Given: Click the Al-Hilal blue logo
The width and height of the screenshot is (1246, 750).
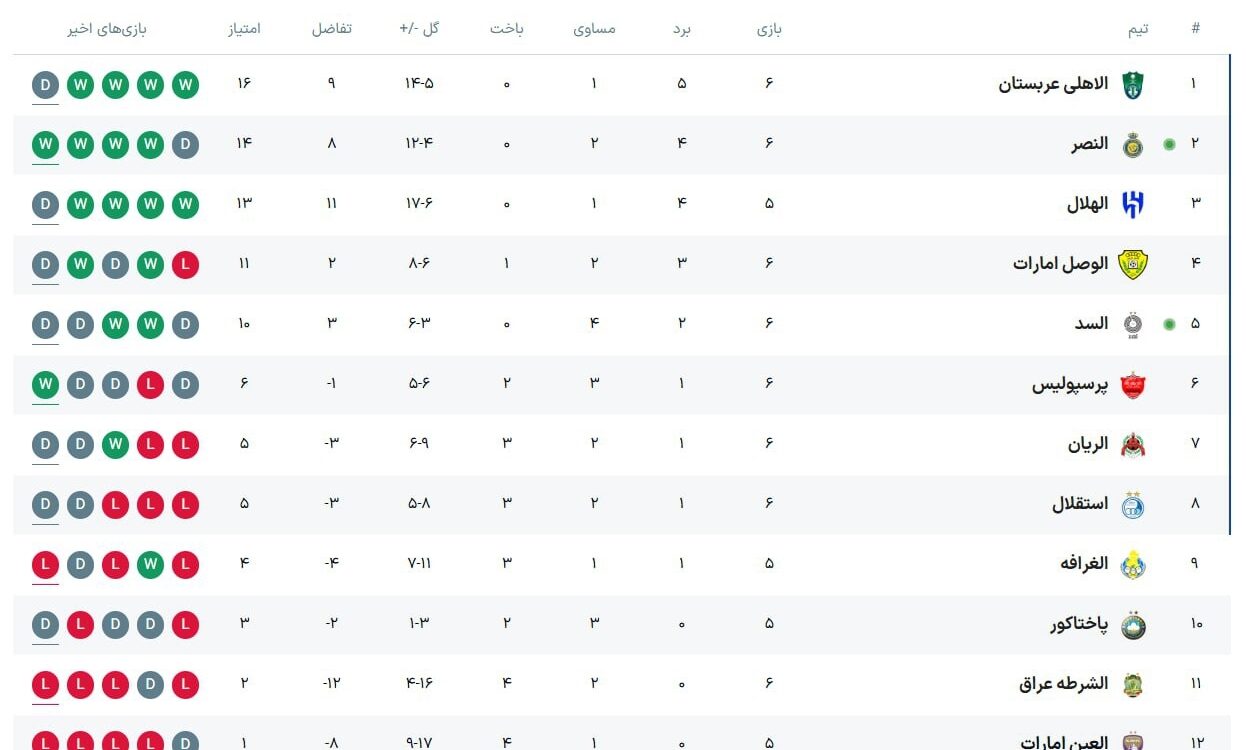Looking at the screenshot, I should [1132, 205].
